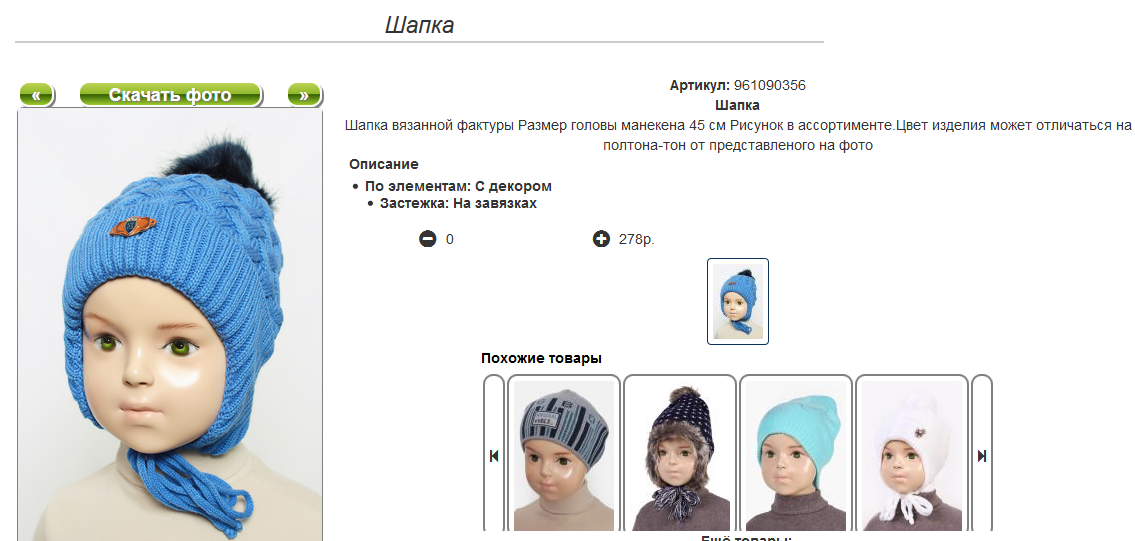Viewport: 1135px width, 541px height.
Task: Click the Застежка: На завязках item
Action: (458, 203)
